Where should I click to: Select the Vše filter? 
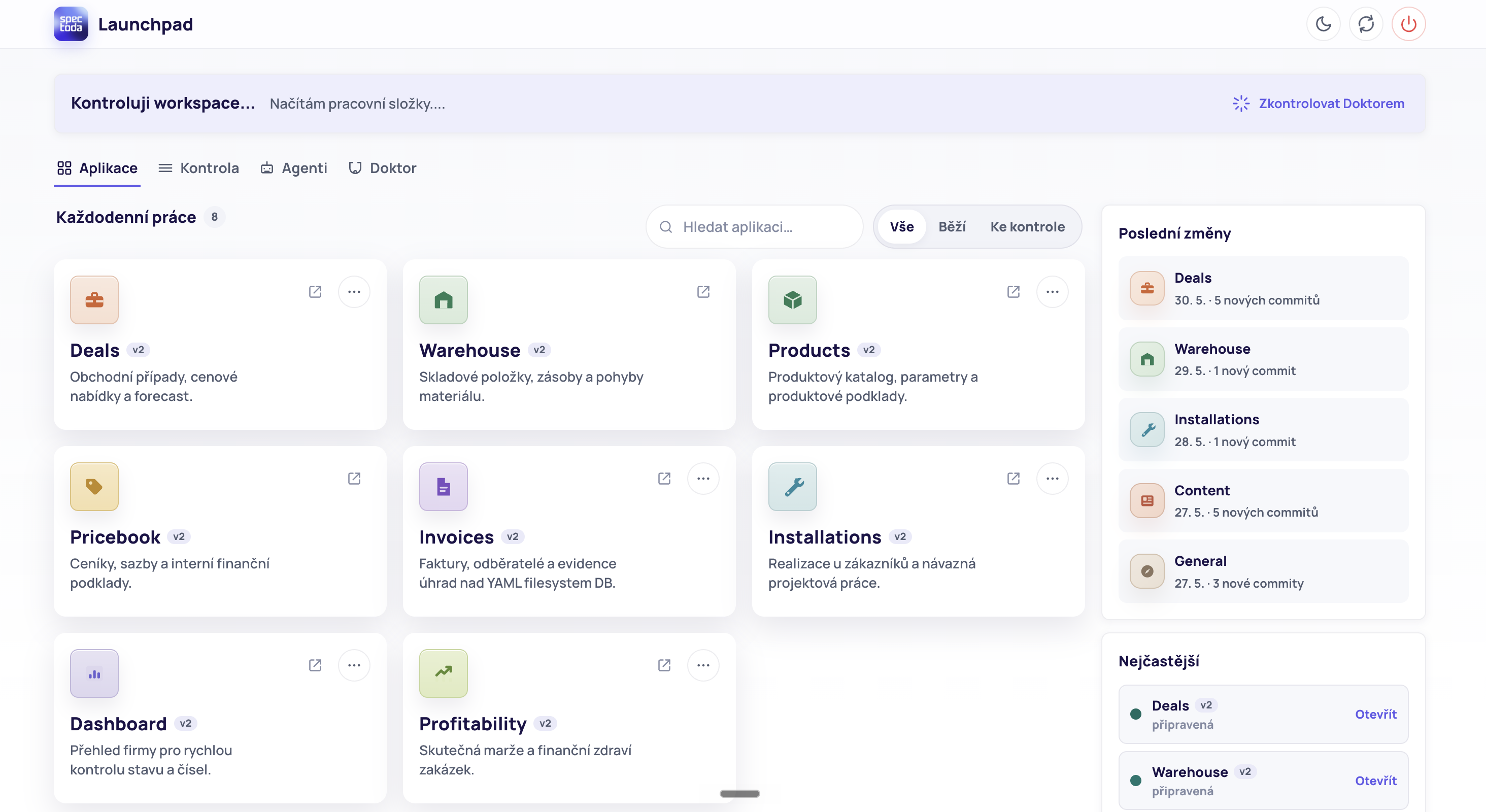coord(902,227)
